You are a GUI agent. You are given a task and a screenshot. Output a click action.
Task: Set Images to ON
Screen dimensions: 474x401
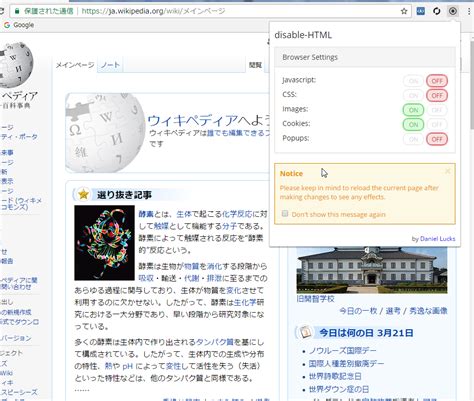click(413, 110)
